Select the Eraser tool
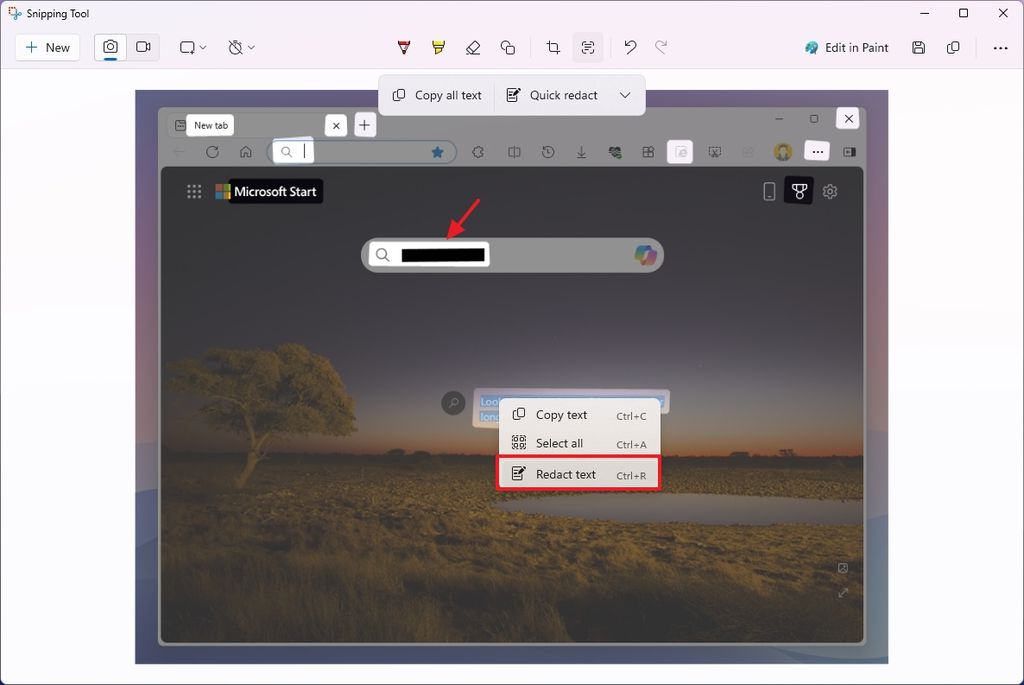The height and width of the screenshot is (685, 1024). [x=472, y=47]
